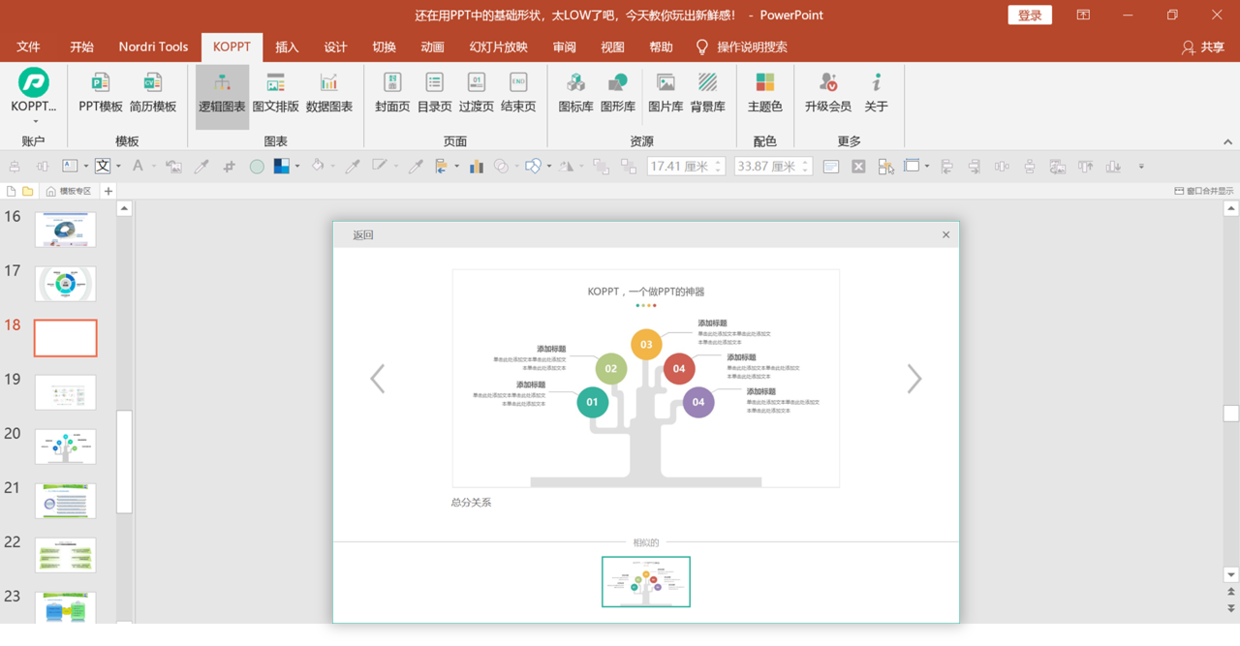This screenshot has height=646, width=1240.
Task: Open the 文 character dropdown arrow
Action: pos(118,167)
